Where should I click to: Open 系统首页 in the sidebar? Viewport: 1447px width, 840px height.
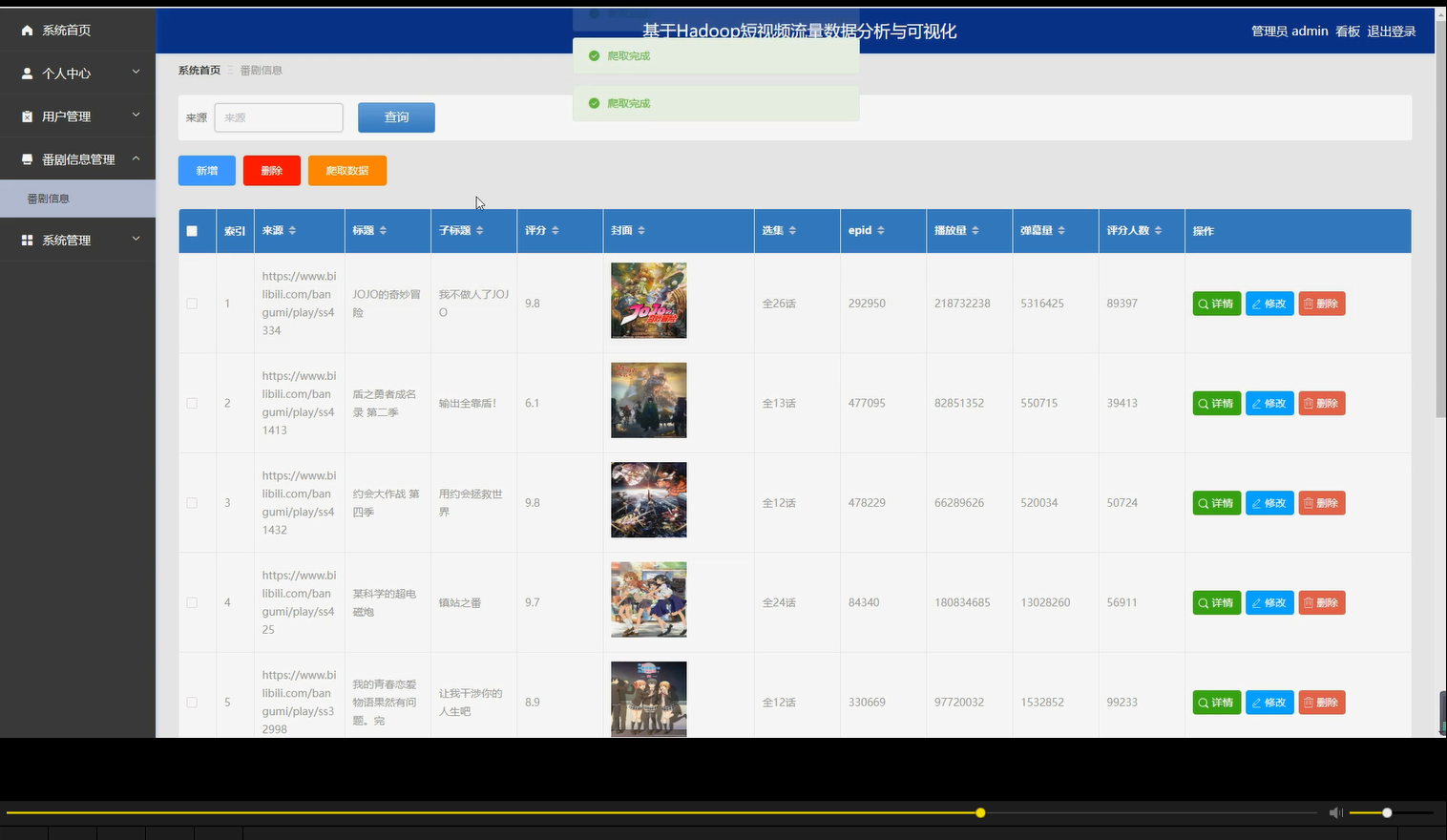tap(77, 31)
